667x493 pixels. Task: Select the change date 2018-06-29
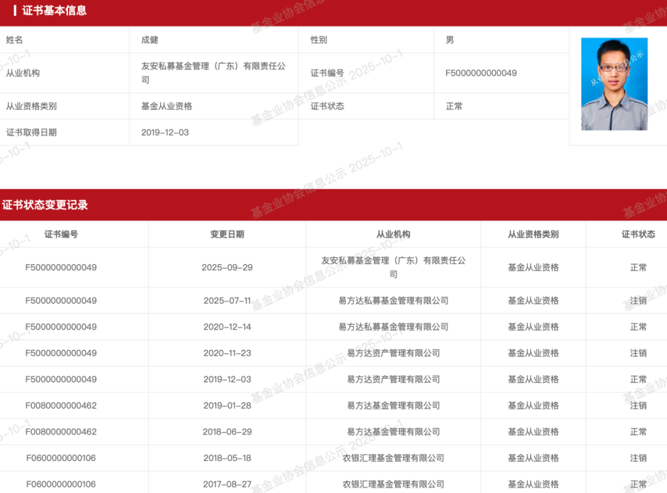[227, 431]
